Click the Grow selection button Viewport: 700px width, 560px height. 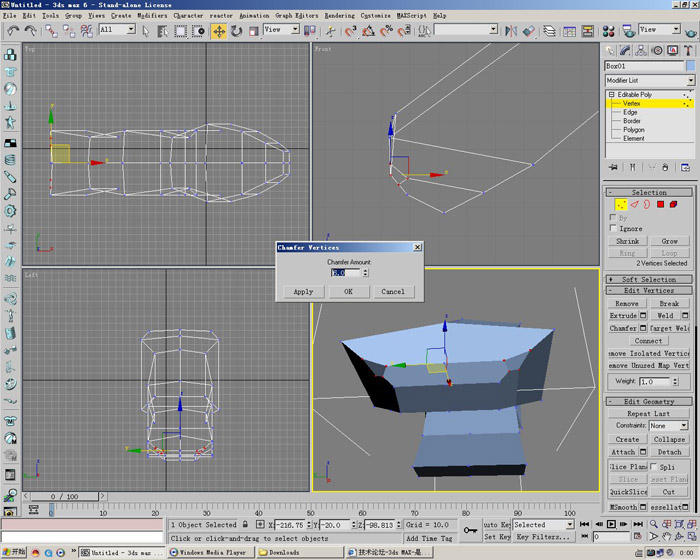tap(669, 241)
